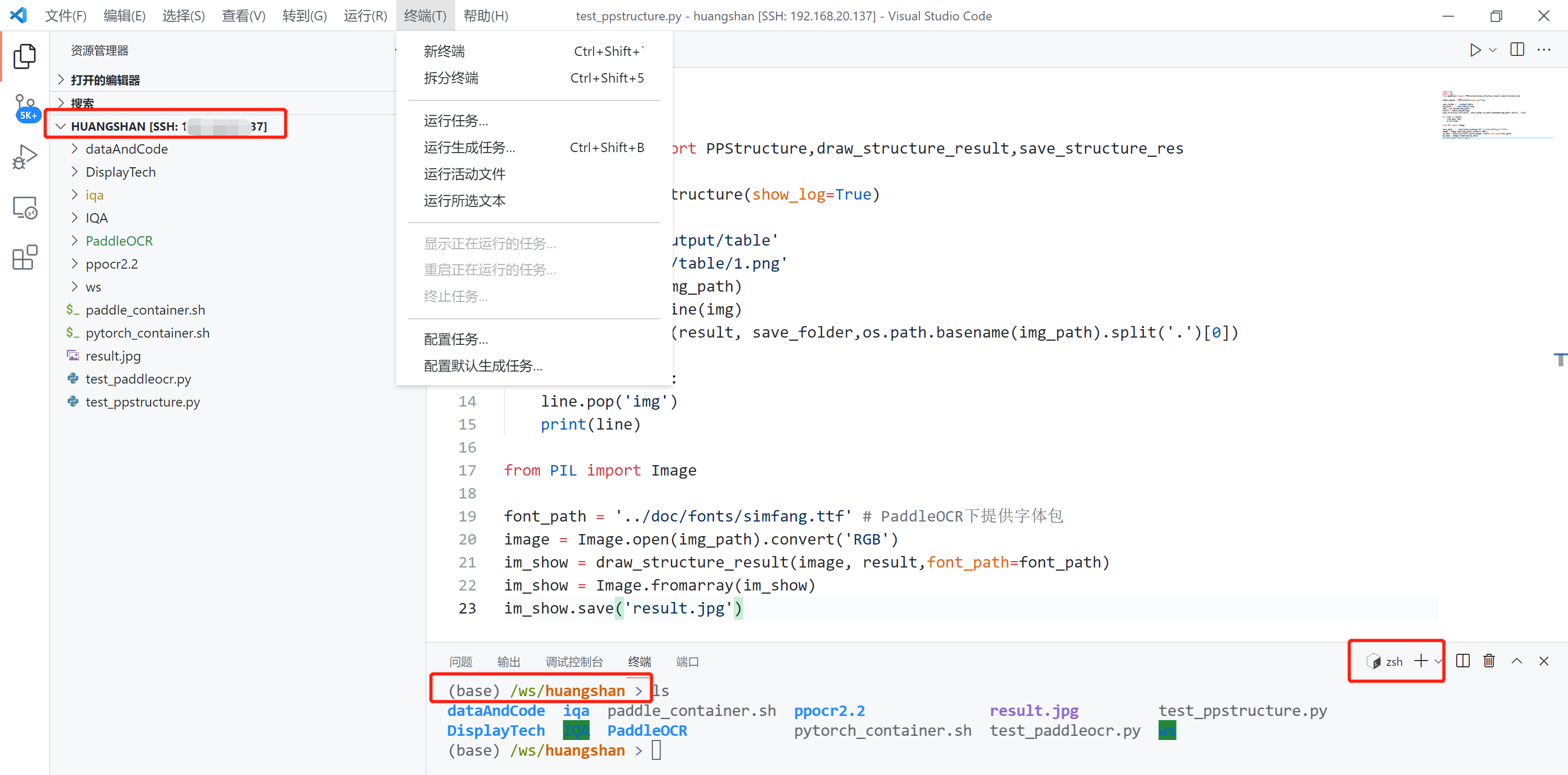Open the Go (转到) menu
The image size is (1568, 775).
point(304,15)
